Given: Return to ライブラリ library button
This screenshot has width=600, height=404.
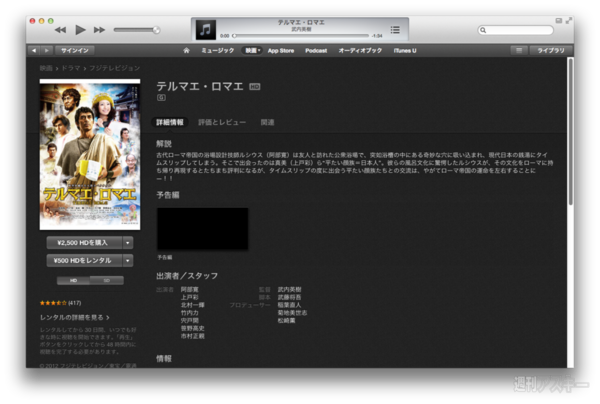Looking at the screenshot, I should [x=551, y=50].
